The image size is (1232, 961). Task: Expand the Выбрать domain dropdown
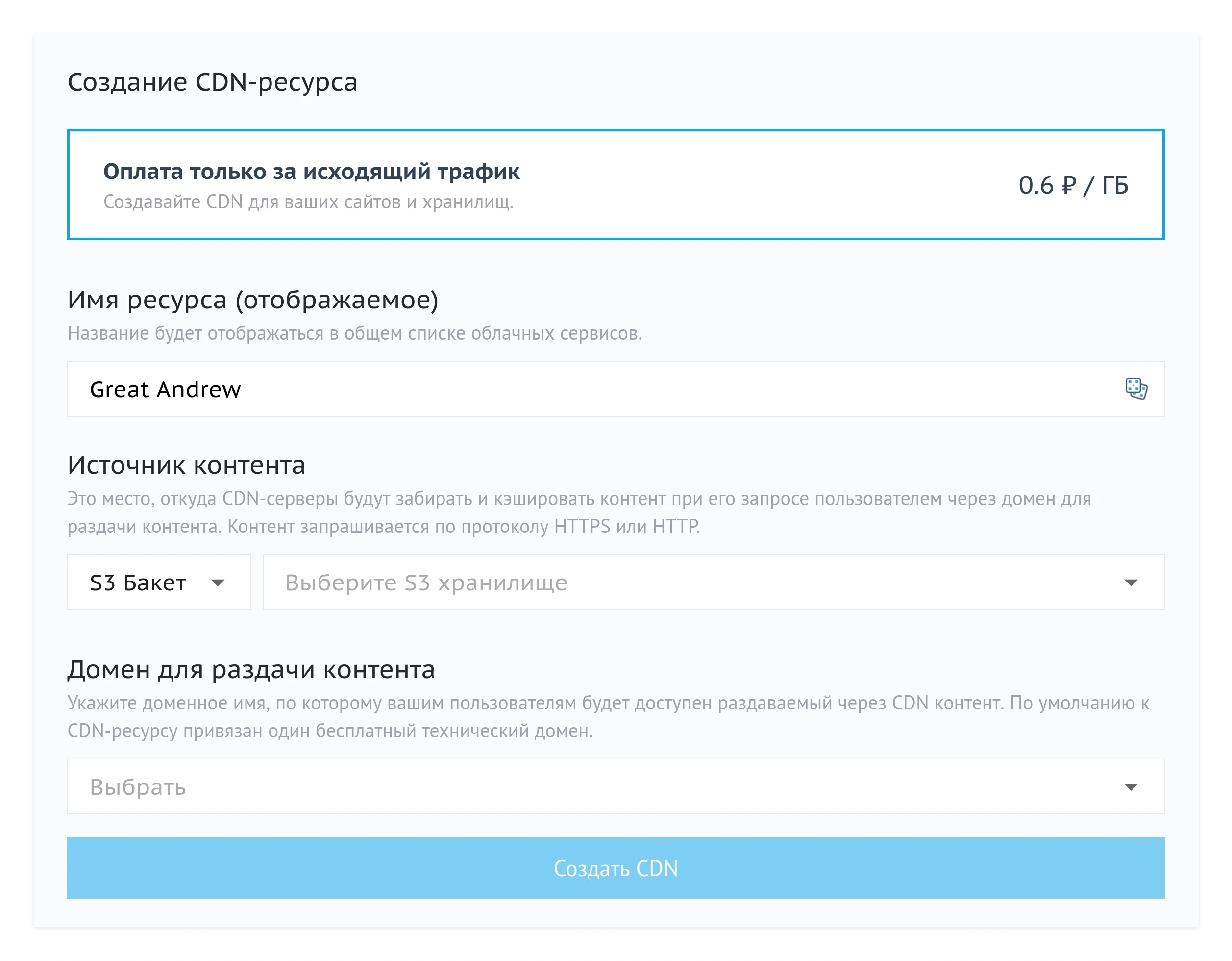615,786
